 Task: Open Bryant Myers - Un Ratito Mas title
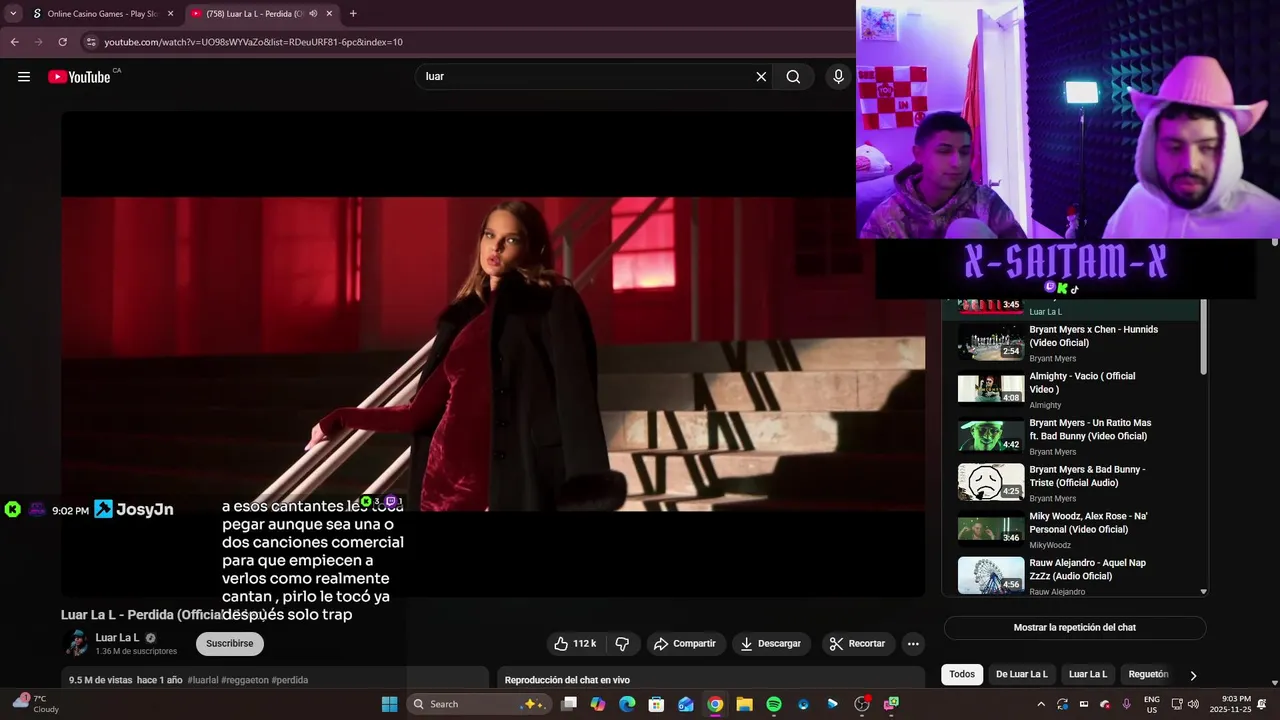point(1090,430)
